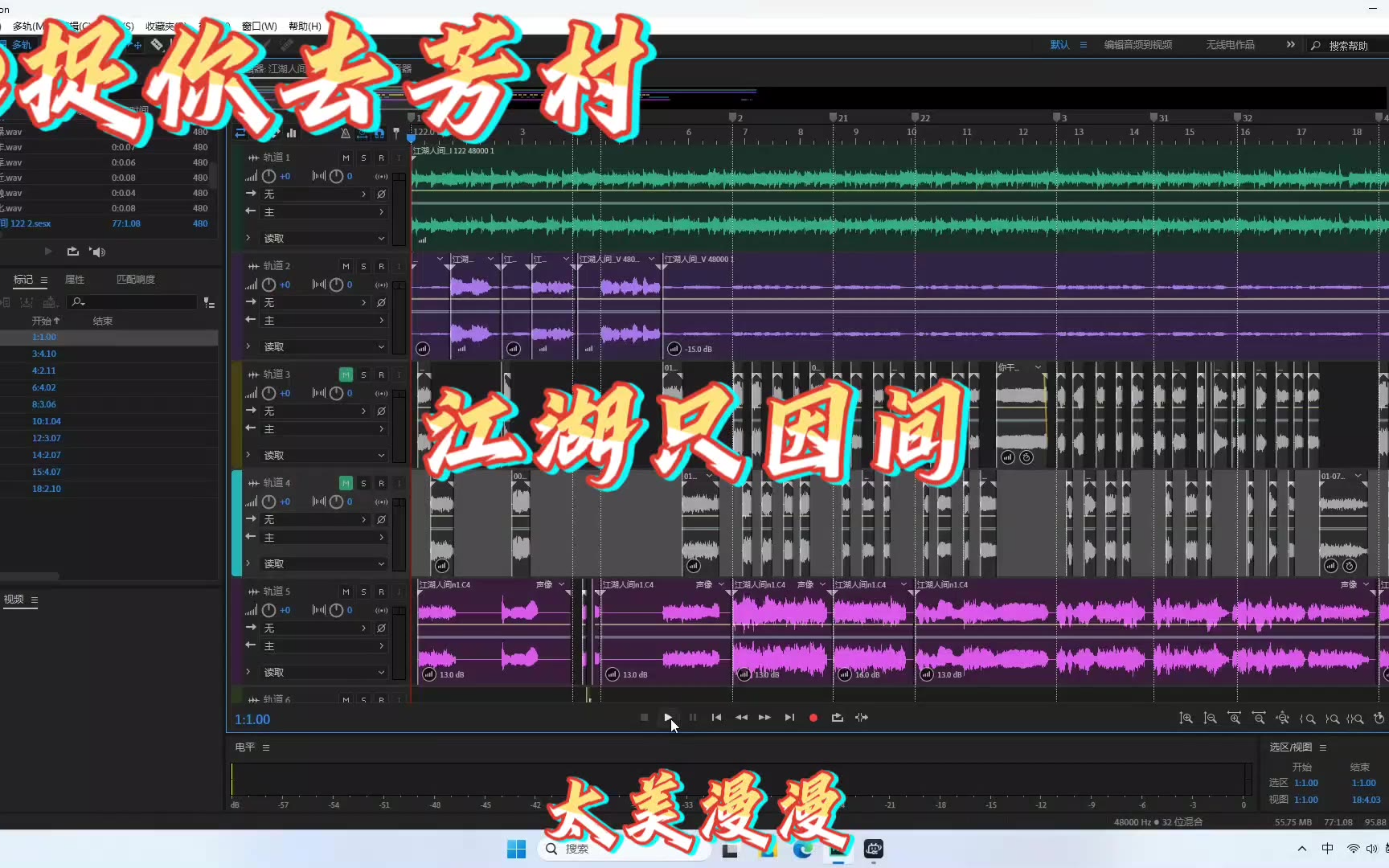Click the Zoom In at Out Point icon
This screenshot has width=1389, height=868.
coord(1332,719)
